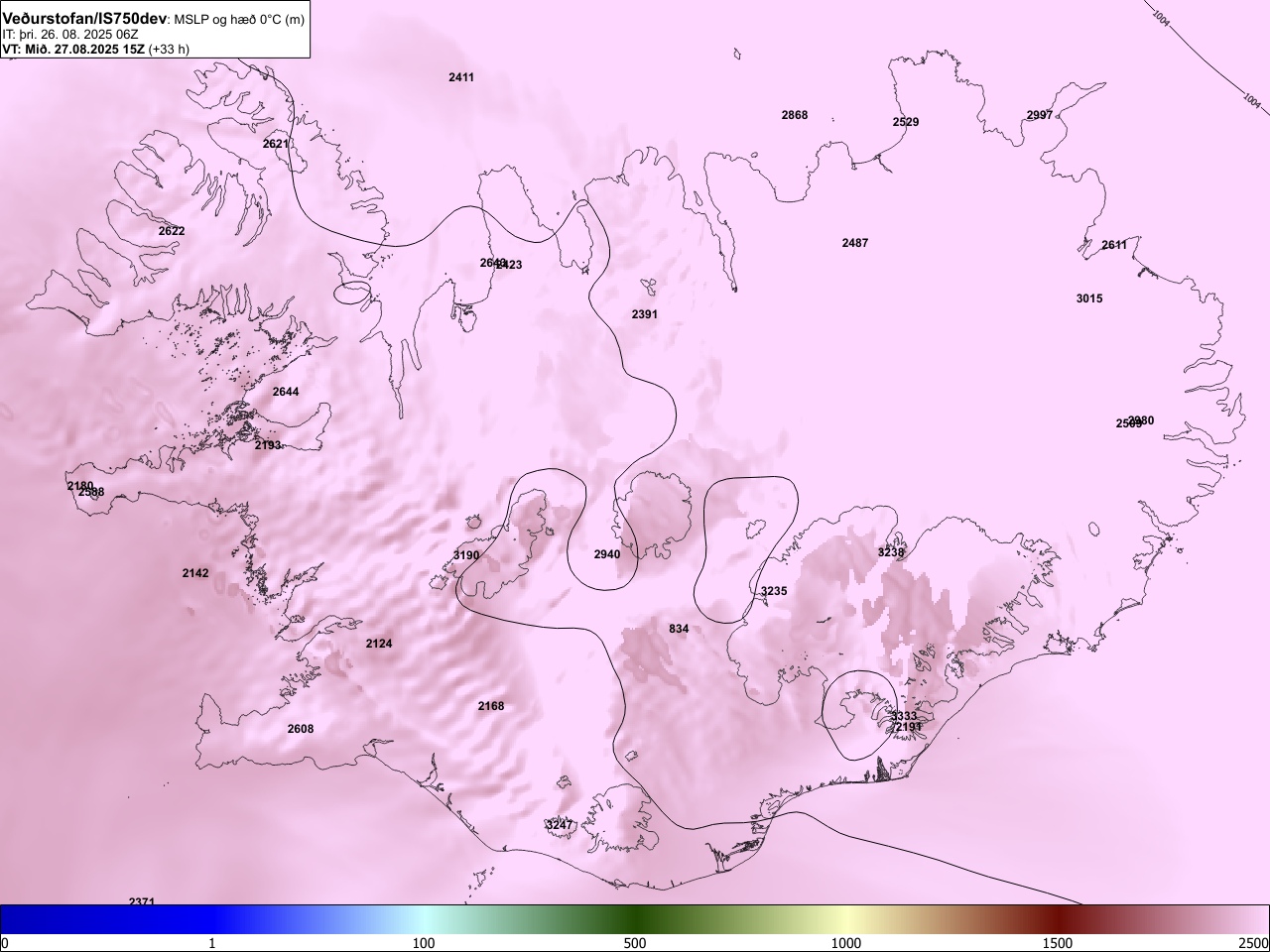Click the color scale label 1000
Screen dimensions: 1270x952
click(x=846, y=942)
